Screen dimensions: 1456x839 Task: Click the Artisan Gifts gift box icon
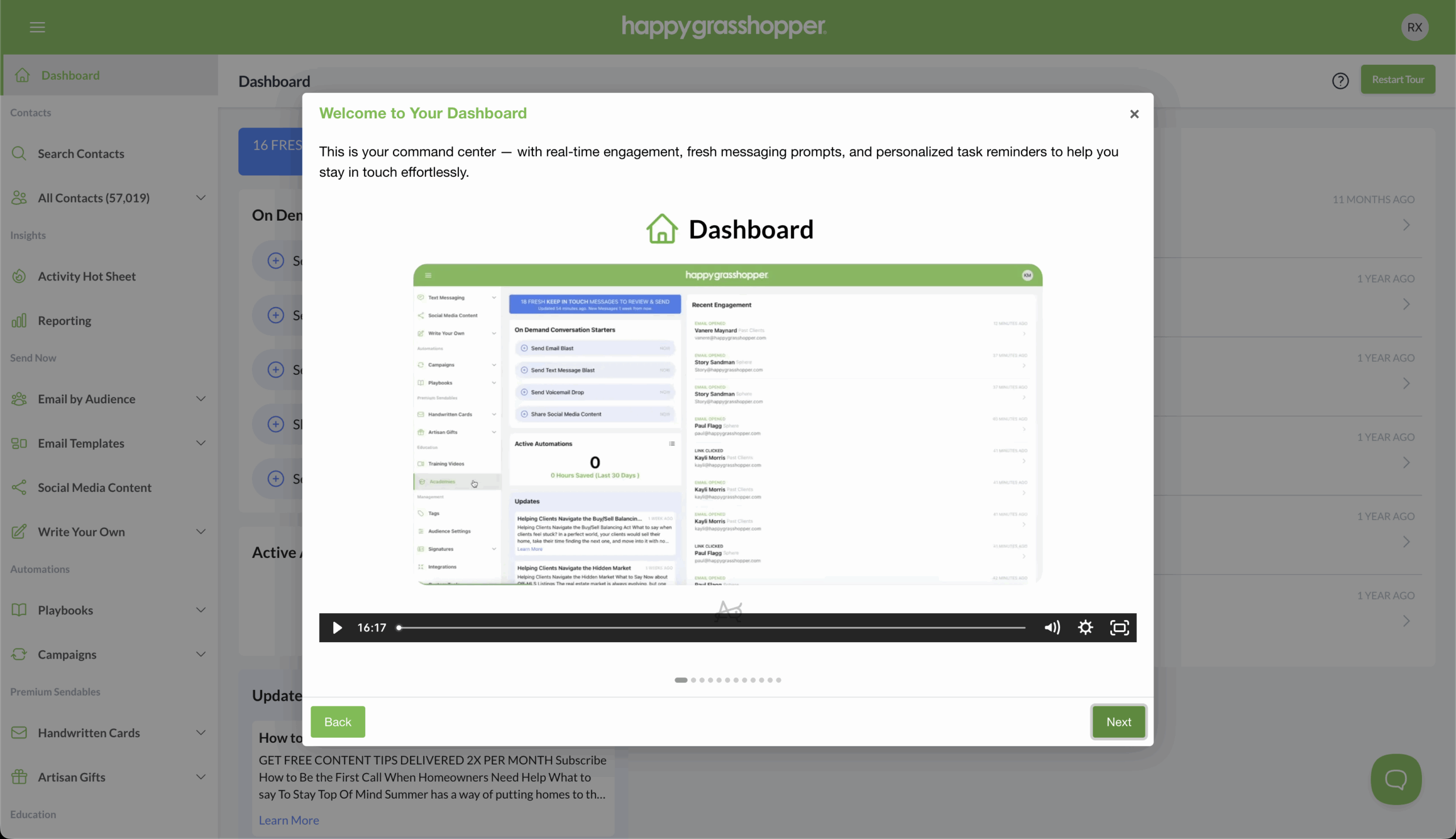pyautogui.click(x=19, y=777)
